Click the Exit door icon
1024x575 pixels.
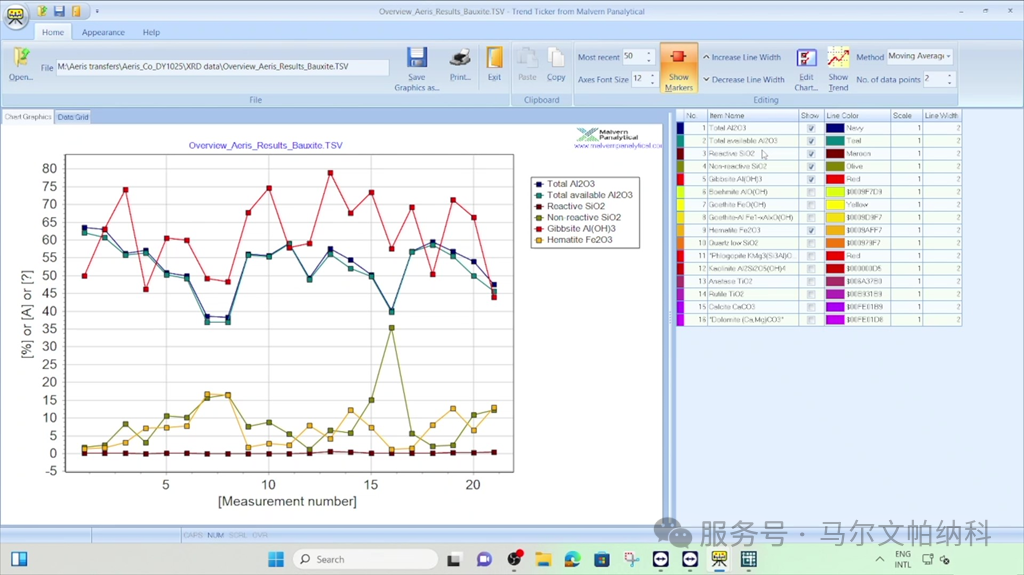tap(494, 59)
